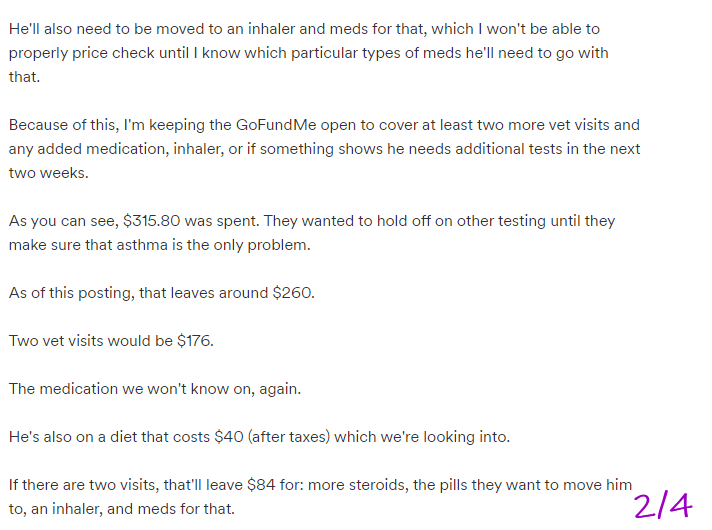This screenshot has width=712, height=530.
Task: Click the phrase 'Because of this'
Action: (64, 125)
